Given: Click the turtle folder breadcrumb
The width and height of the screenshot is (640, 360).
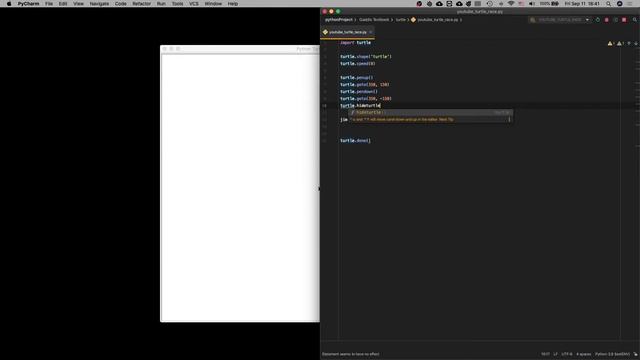Looking at the screenshot, I should (400, 20).
